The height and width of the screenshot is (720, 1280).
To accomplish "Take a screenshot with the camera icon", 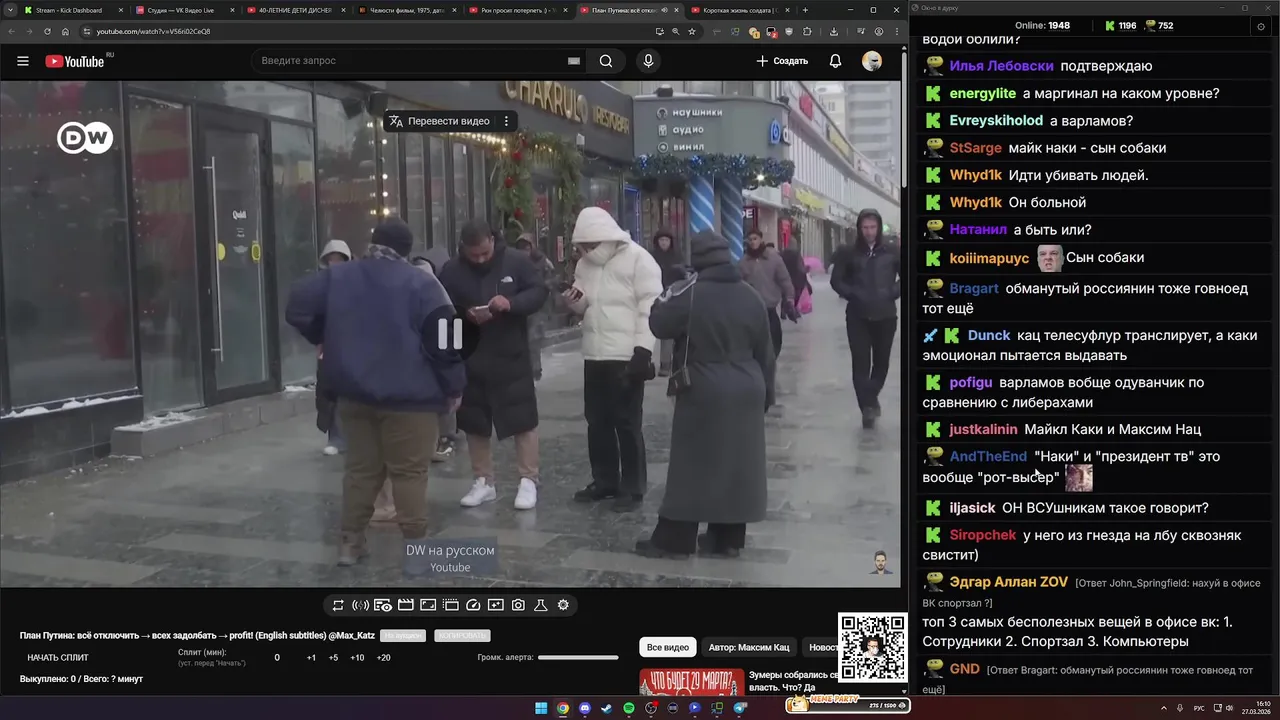I will click(518, 605).
